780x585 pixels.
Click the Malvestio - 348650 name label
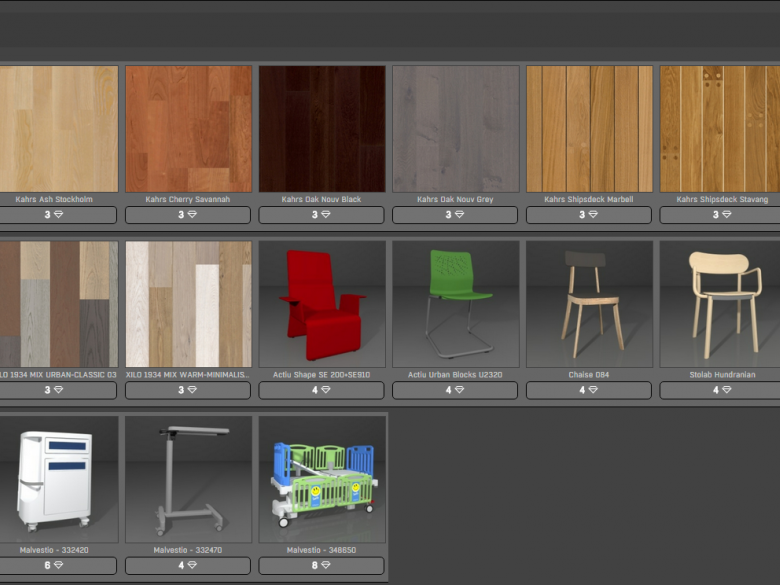click(321, 550)
